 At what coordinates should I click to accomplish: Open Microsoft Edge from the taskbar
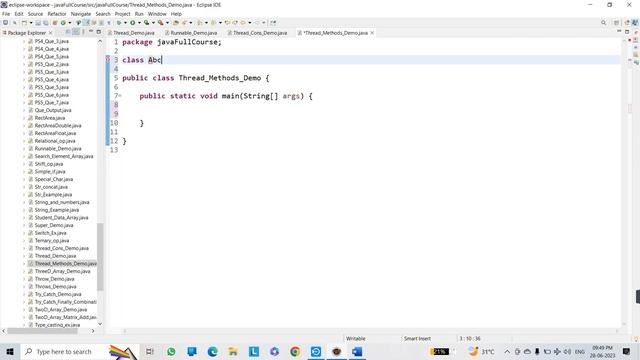212,351
